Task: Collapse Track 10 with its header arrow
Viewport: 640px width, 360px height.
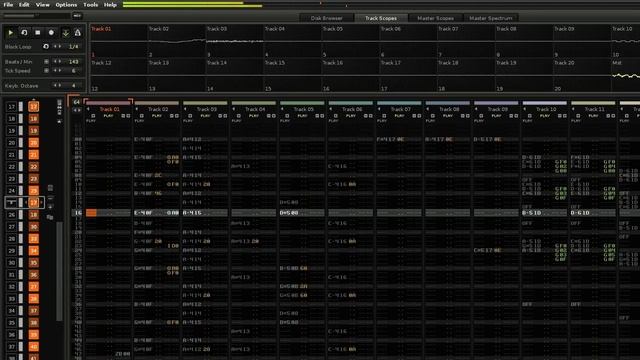Action: tap(525, 109)
